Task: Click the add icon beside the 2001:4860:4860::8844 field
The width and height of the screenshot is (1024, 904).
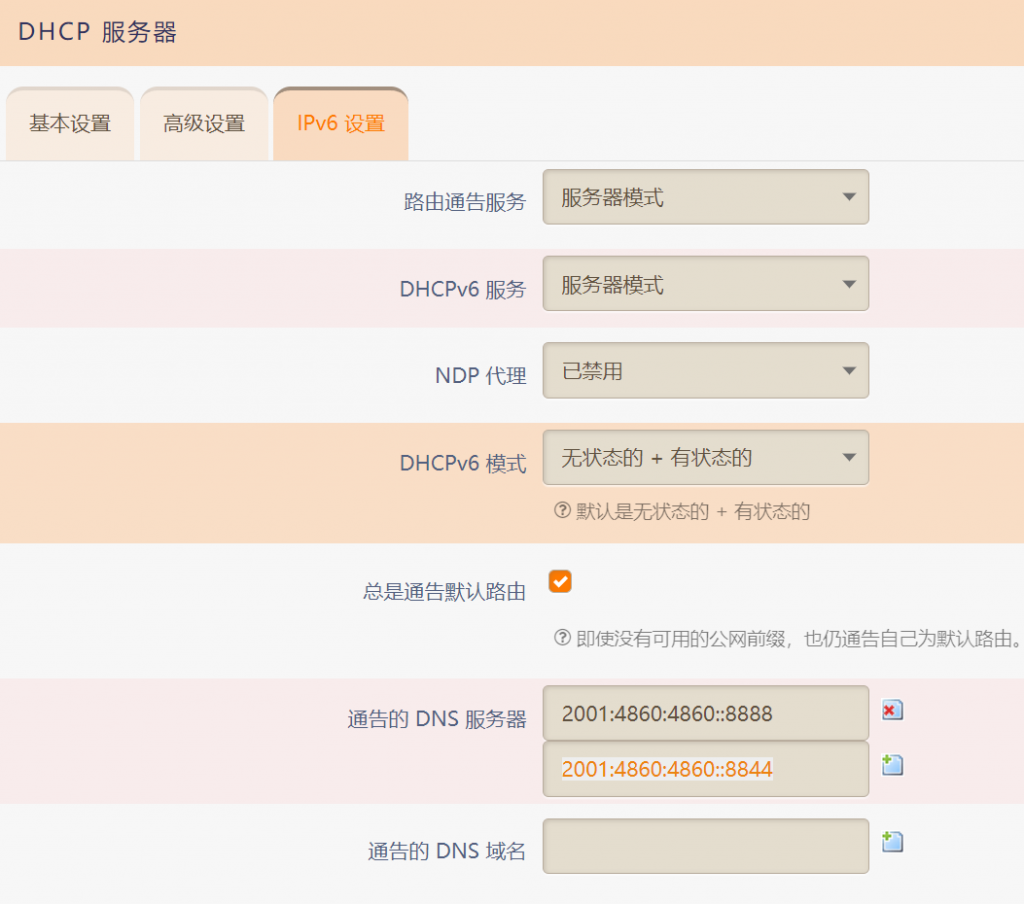Action: 892,765
